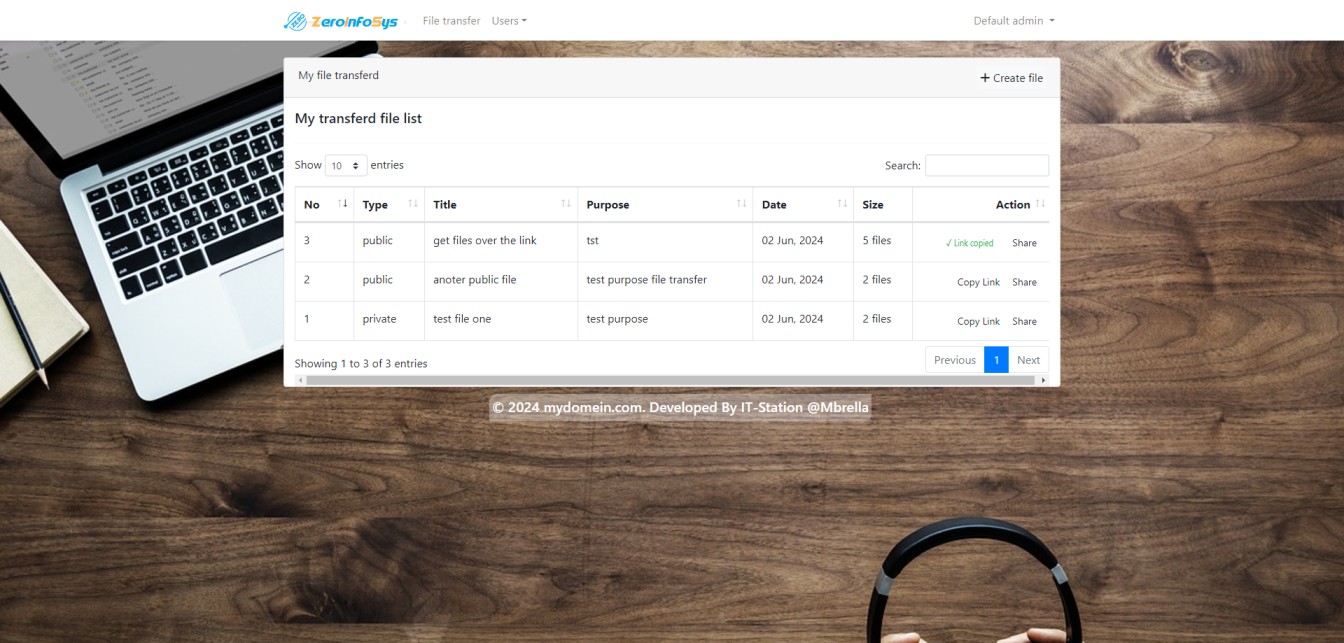Copy link for 'anoter public file'
The width and height of the screenshot is (1344, 643).
978,282
